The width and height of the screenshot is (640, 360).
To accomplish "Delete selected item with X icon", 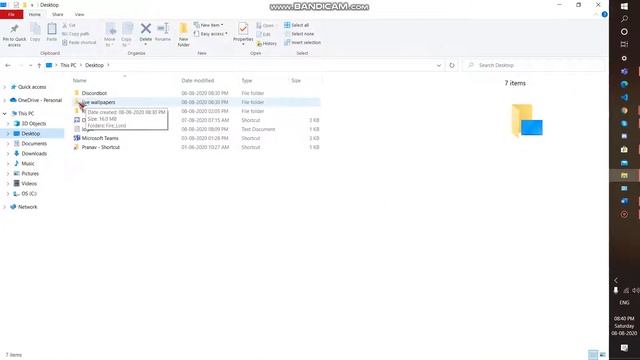I will [x=146, y=29].
